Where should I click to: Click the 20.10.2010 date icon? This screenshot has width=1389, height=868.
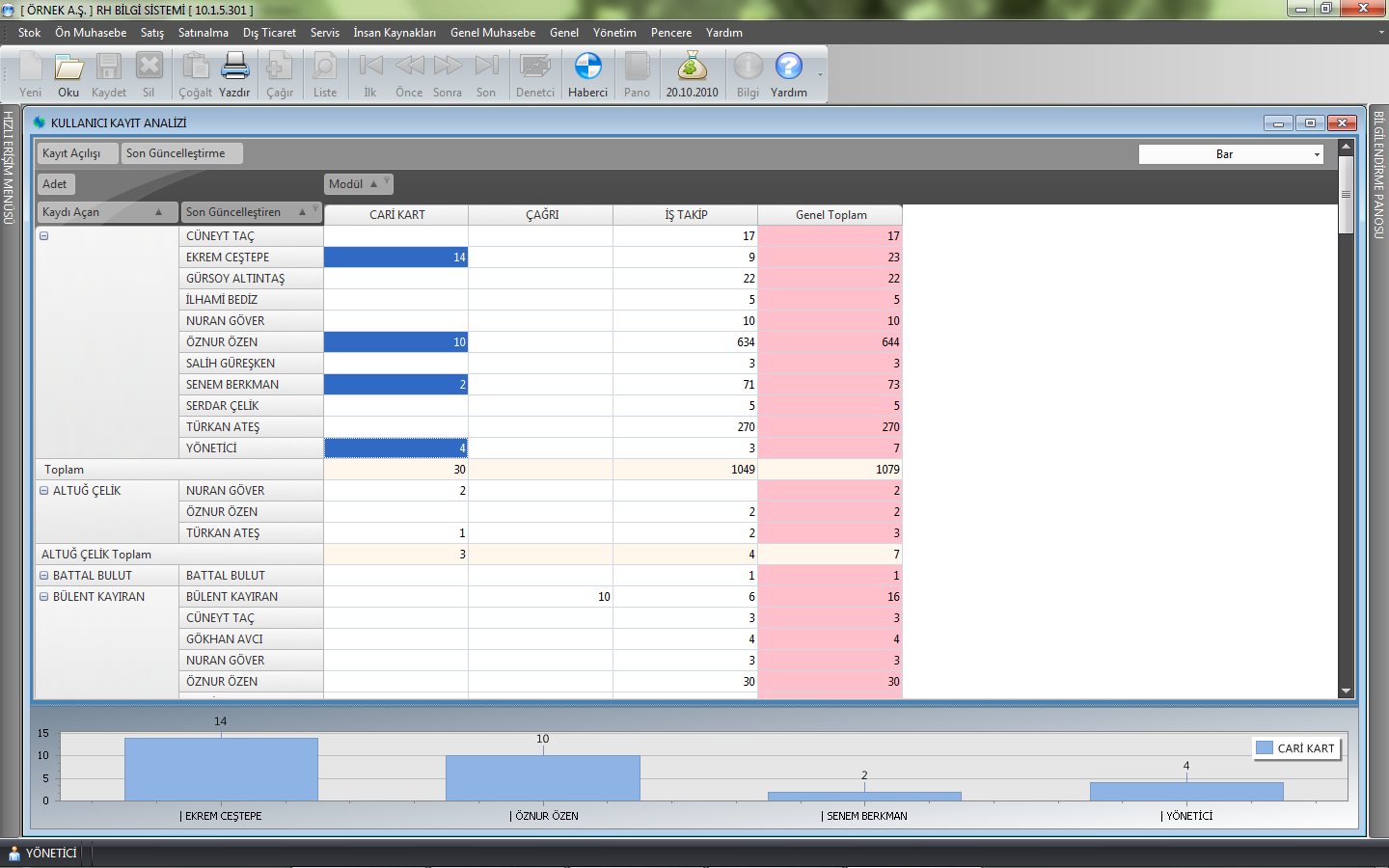point(692,68)
